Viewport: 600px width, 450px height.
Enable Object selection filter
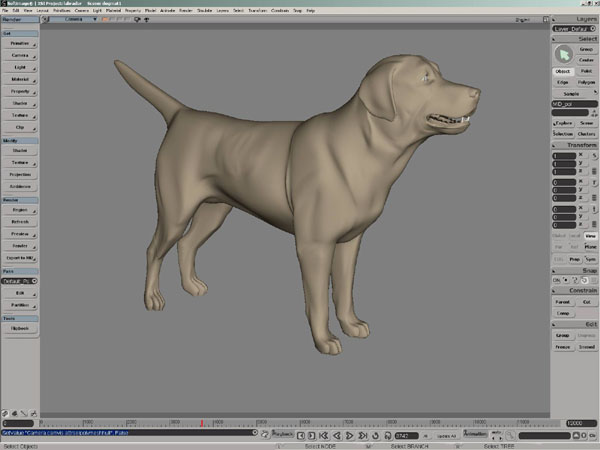point(562,72)
